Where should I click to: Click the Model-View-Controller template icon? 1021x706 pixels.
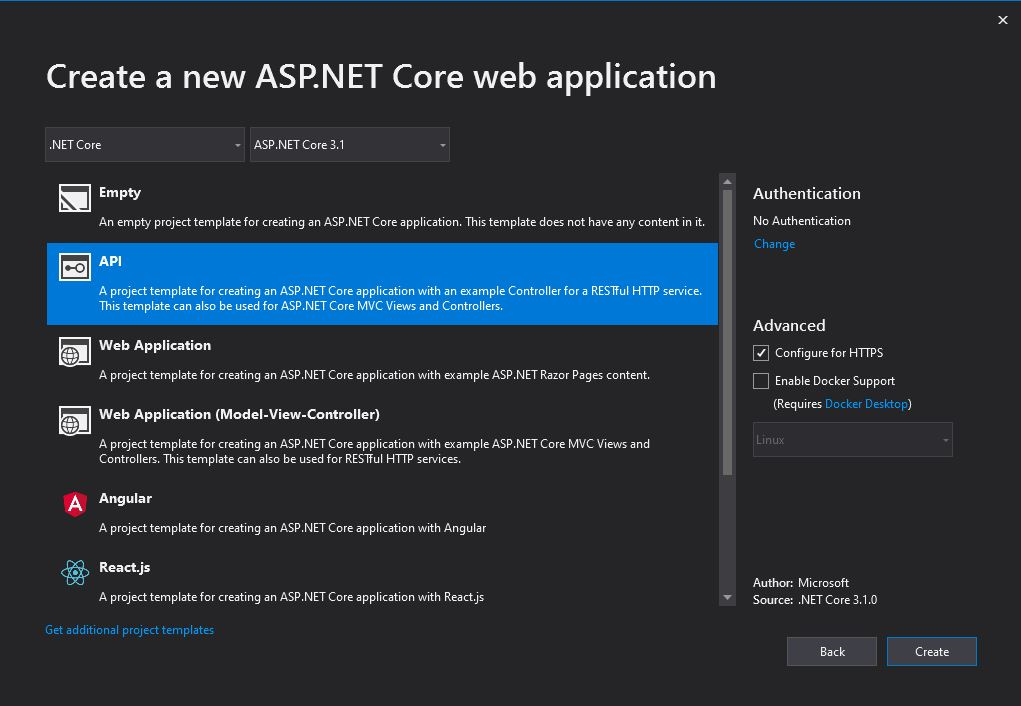75,421
